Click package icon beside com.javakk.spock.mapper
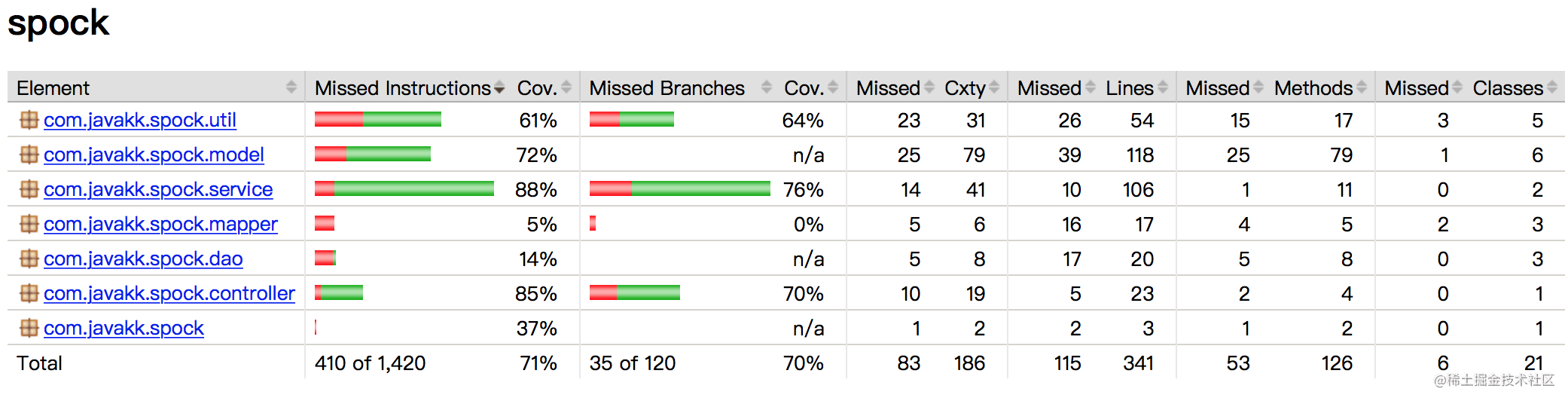 click(29, 224)
